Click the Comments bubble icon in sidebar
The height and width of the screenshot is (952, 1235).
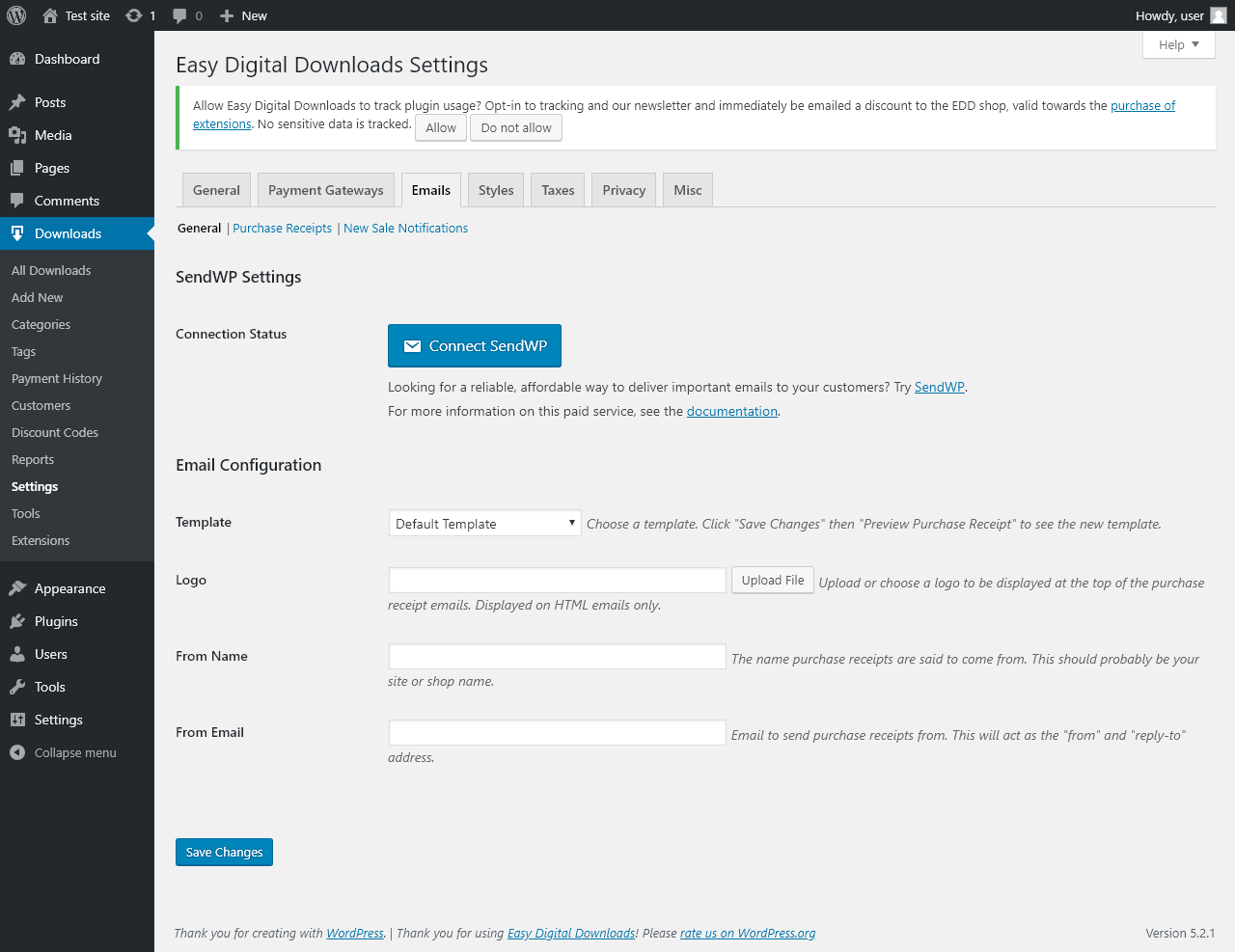click(17, 201)
